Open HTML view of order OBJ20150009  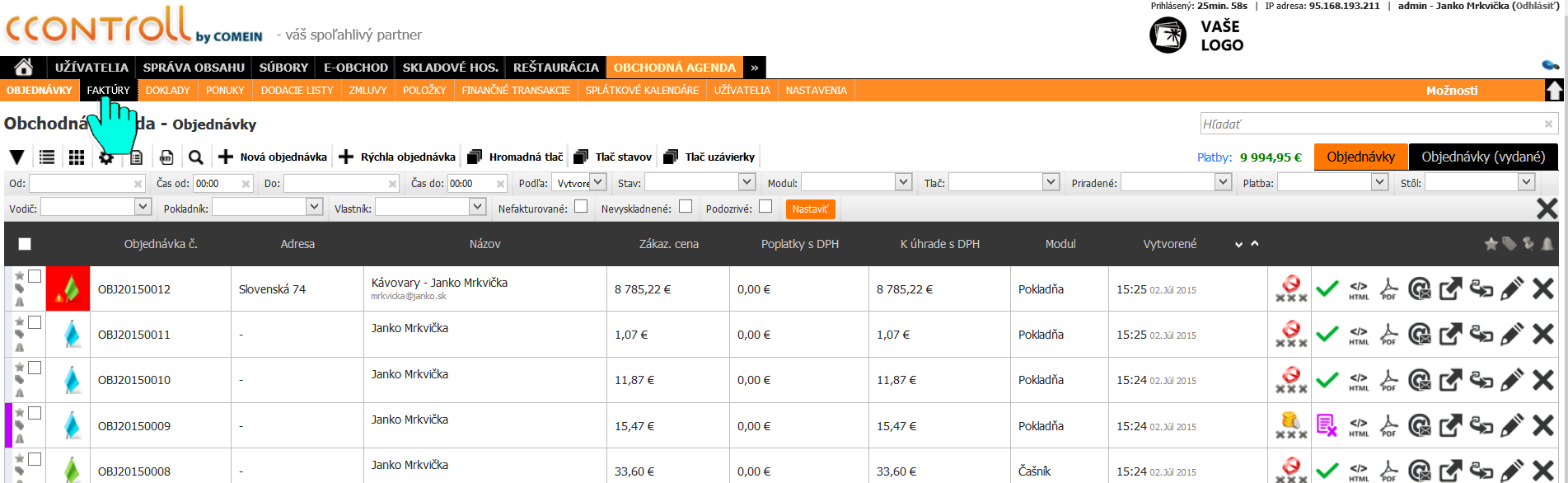pyautogui.click(x=1359, y=426)
